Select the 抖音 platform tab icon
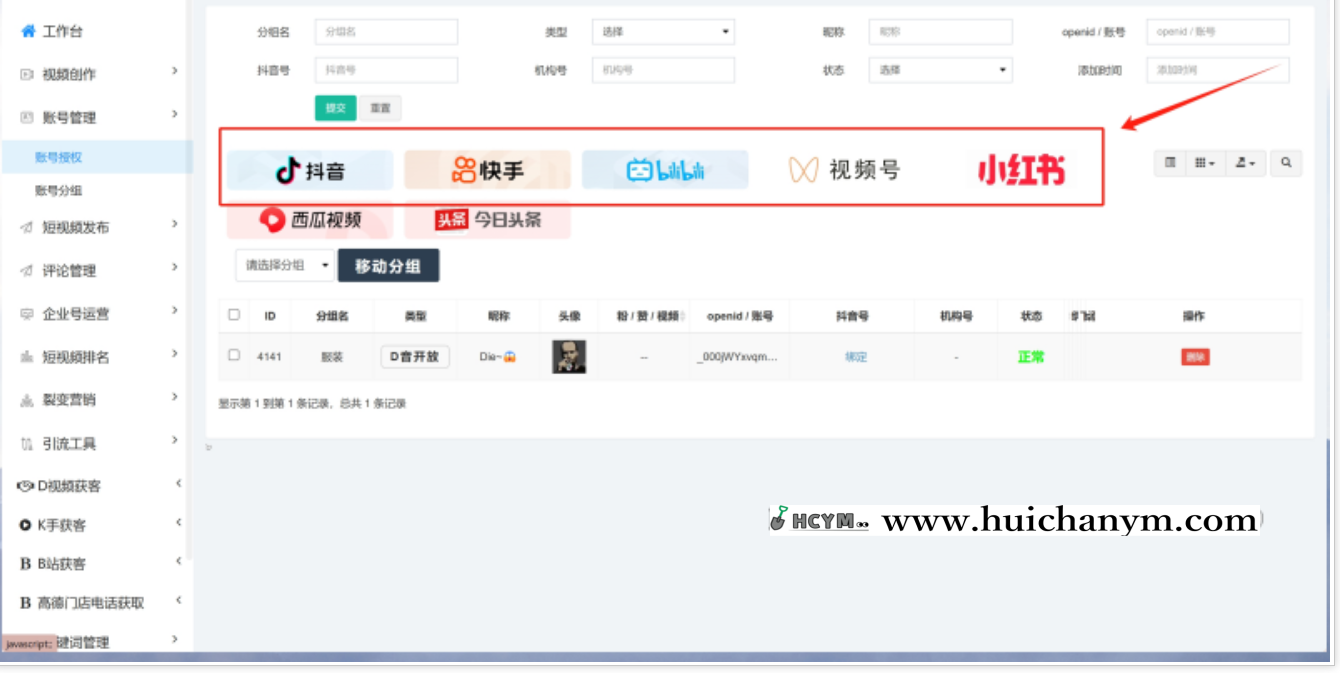1340x673 pixels. pos(311,169)
